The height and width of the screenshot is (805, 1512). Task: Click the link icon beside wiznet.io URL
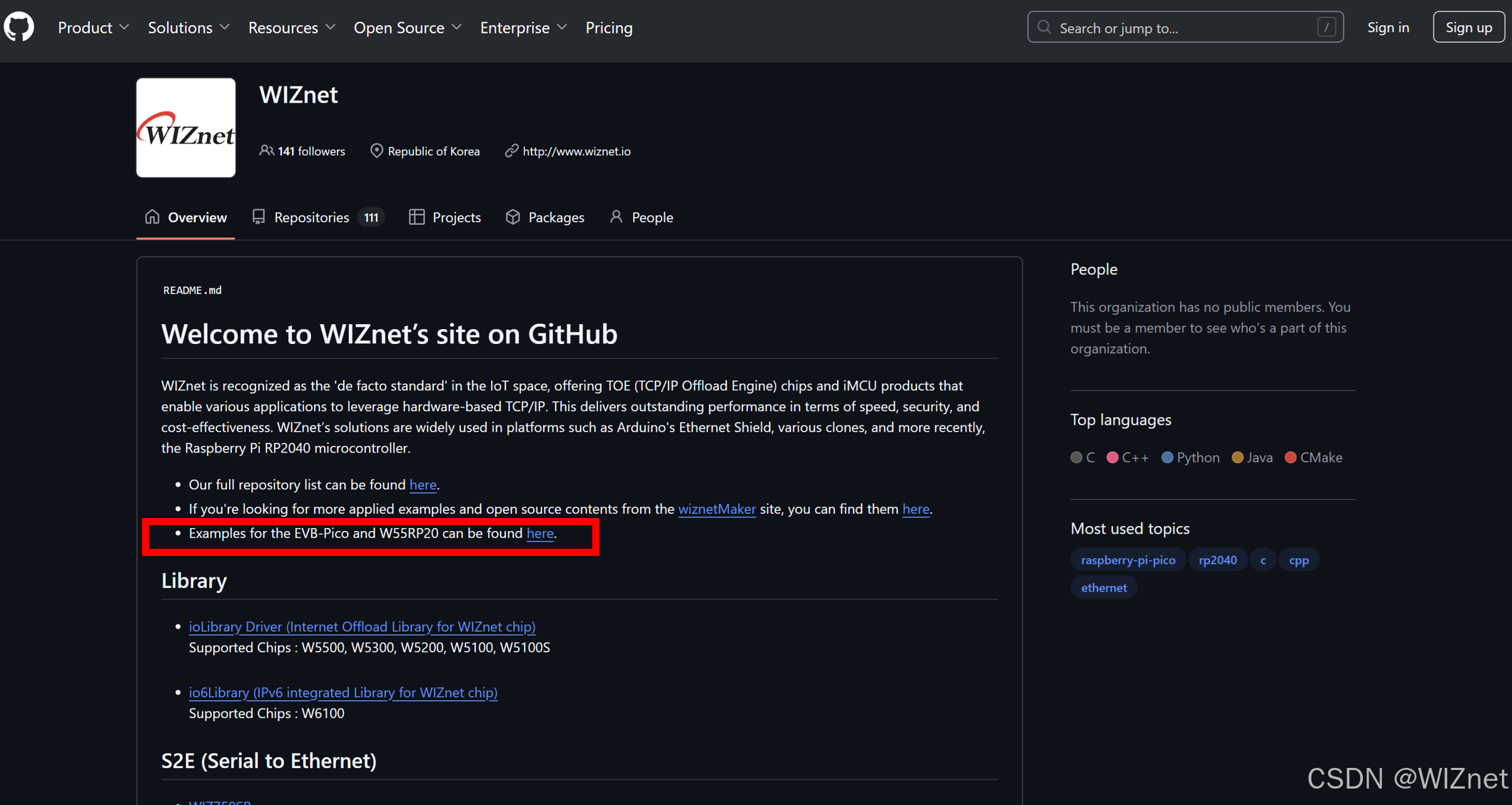tap(512, 151)
